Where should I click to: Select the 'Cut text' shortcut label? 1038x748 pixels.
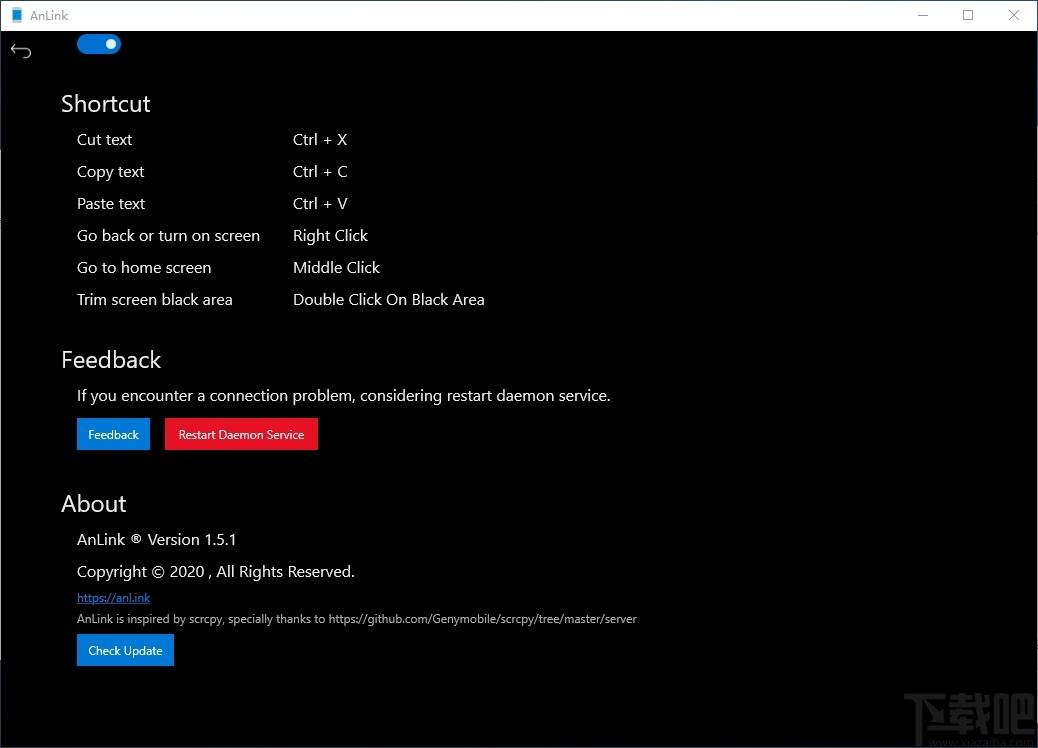point(105,140)
